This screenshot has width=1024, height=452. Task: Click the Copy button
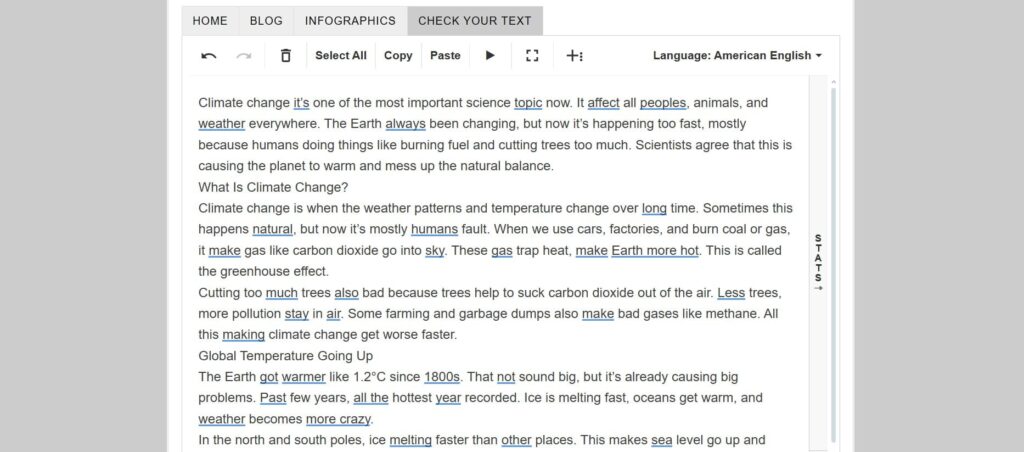398,56
